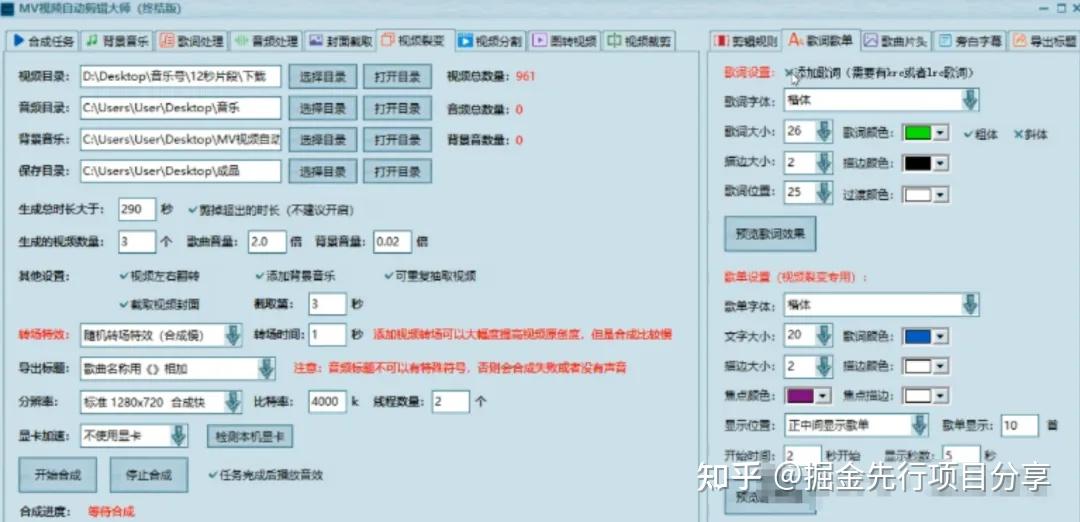Image resolution: width=1080 pixels, height=522 pixels.
Task: Open the 显卡加速 dropdown
Action: pos(134,436)
